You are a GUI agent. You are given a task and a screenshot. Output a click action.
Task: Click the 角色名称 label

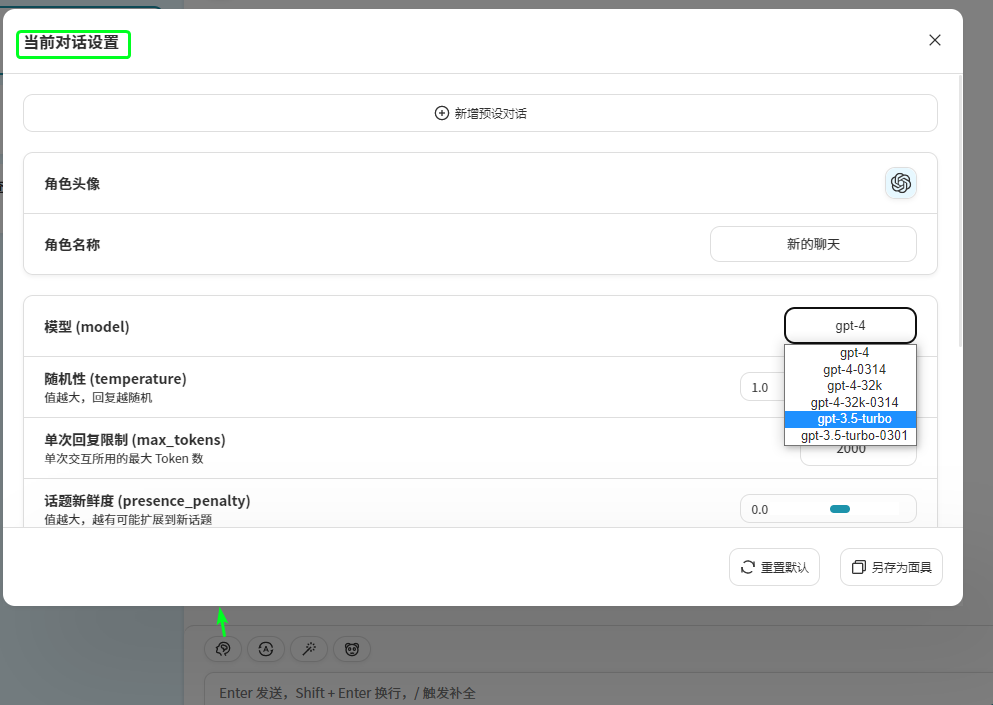pyautogui.click(x=72, y=245)
